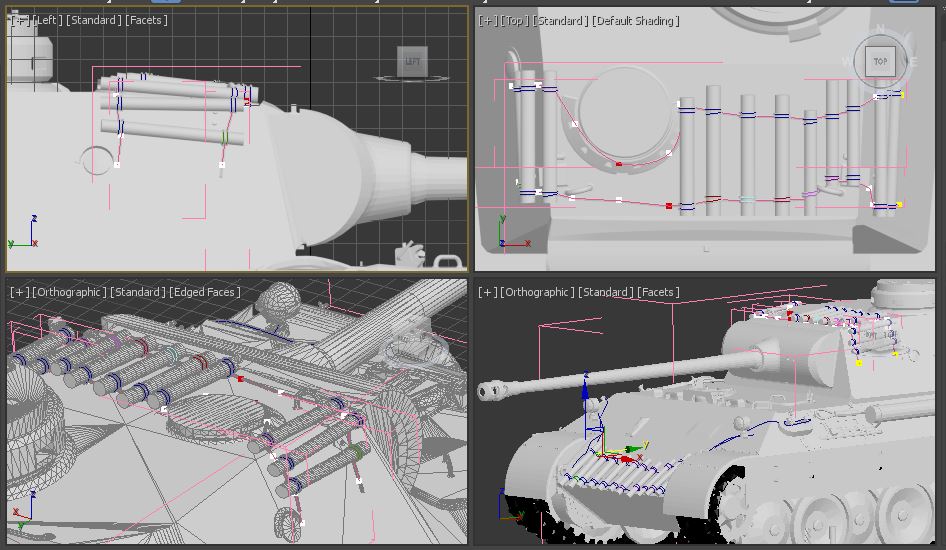
Task: Click the N compass point on Top ViewCube
Action: pyautogui.click(x=880, y=29)
